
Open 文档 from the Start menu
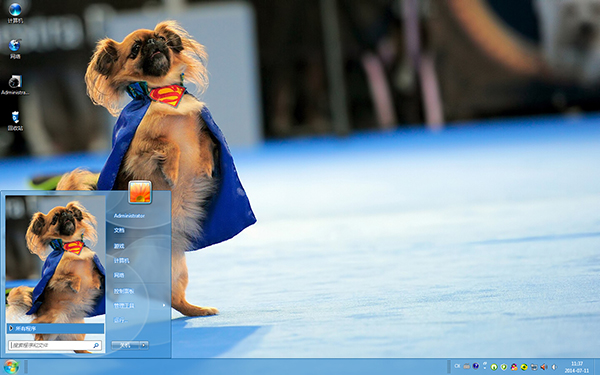119,230
